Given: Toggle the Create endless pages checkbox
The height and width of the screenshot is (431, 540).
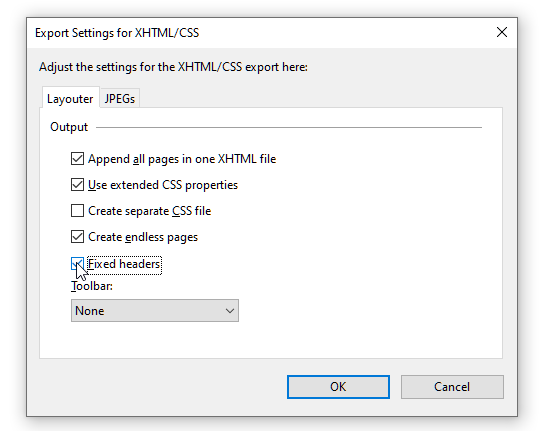Looking at the screenshot, I should click(77, 237).
